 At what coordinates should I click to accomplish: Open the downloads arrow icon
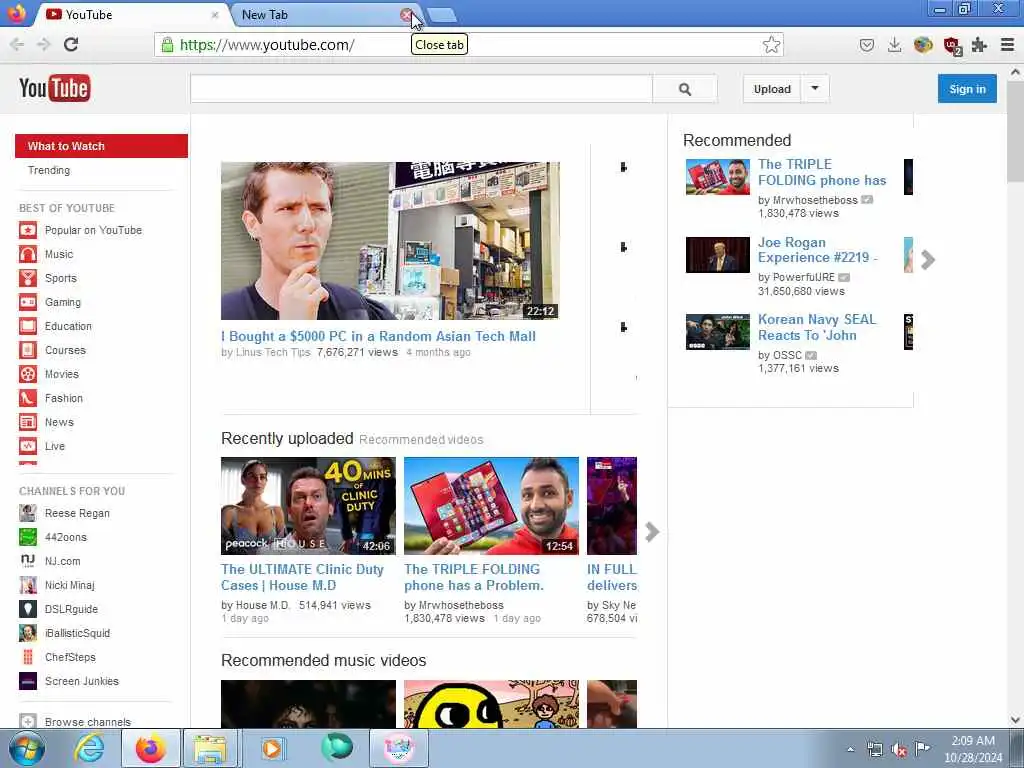point(895,44)
